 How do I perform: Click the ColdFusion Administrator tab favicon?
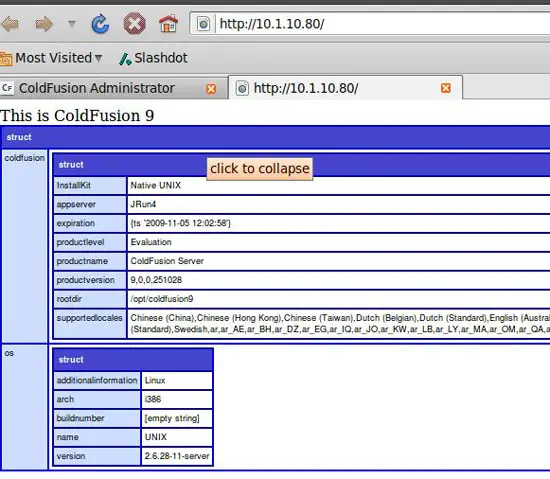(x=7, y=88)
